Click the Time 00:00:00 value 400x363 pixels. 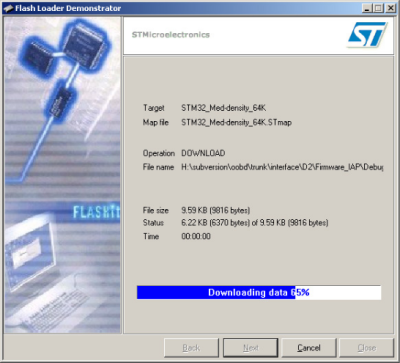click(x=196, y=236)
